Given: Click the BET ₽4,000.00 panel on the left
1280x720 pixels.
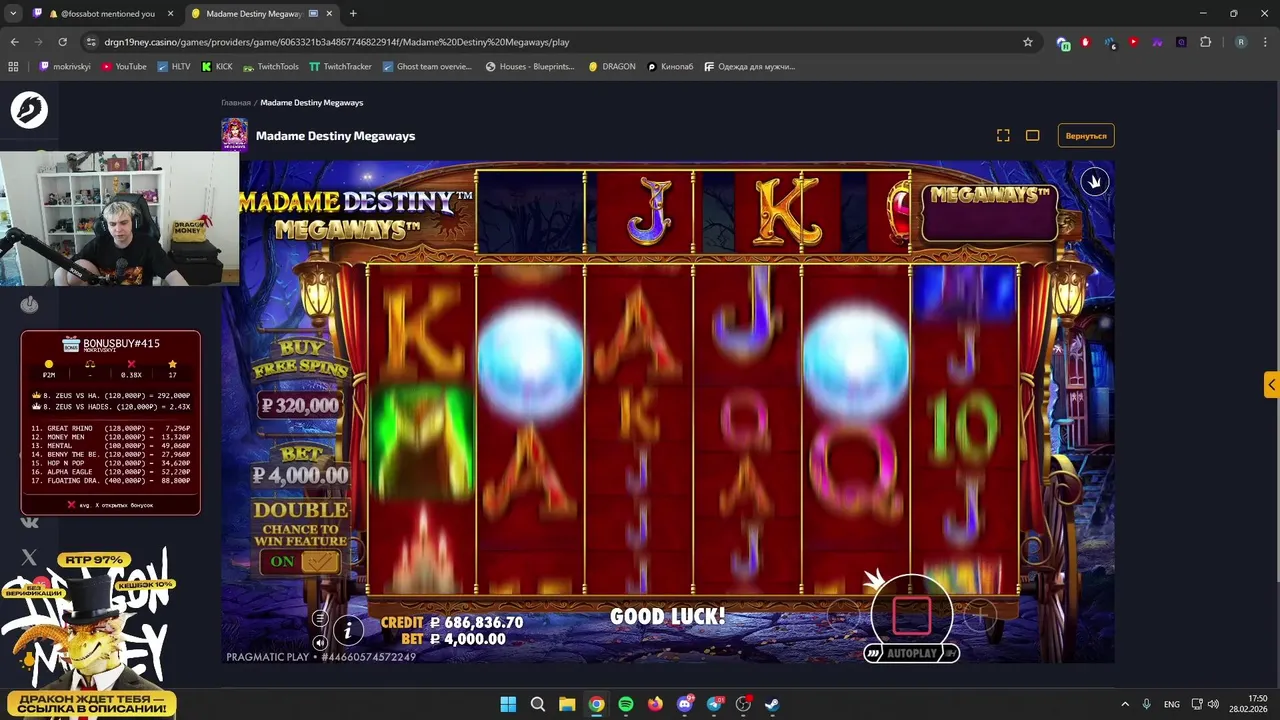Looking at the screenshot, I should click(x=300, y=467).
